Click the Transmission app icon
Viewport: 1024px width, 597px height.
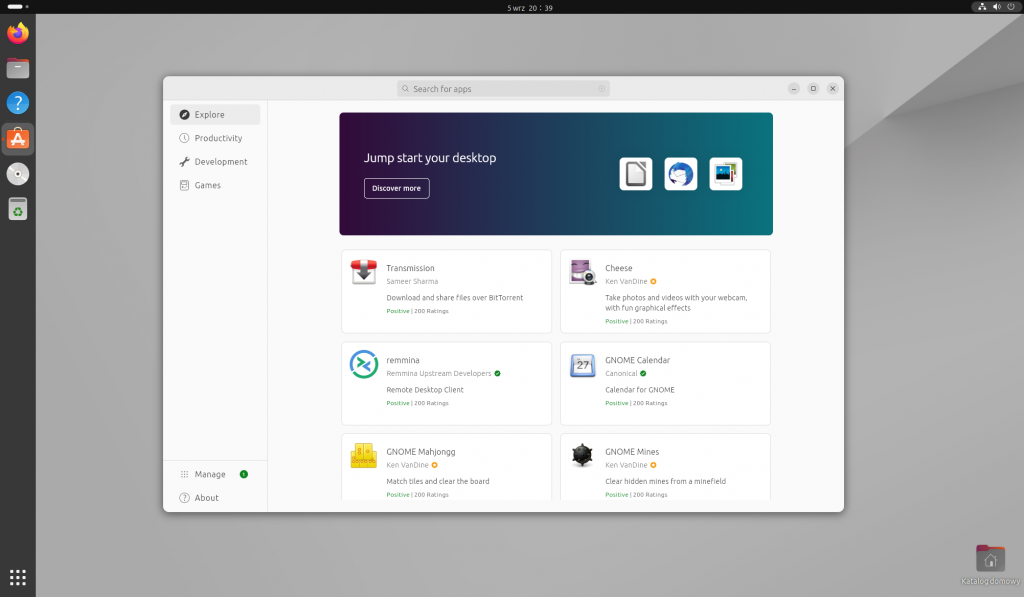362,271
